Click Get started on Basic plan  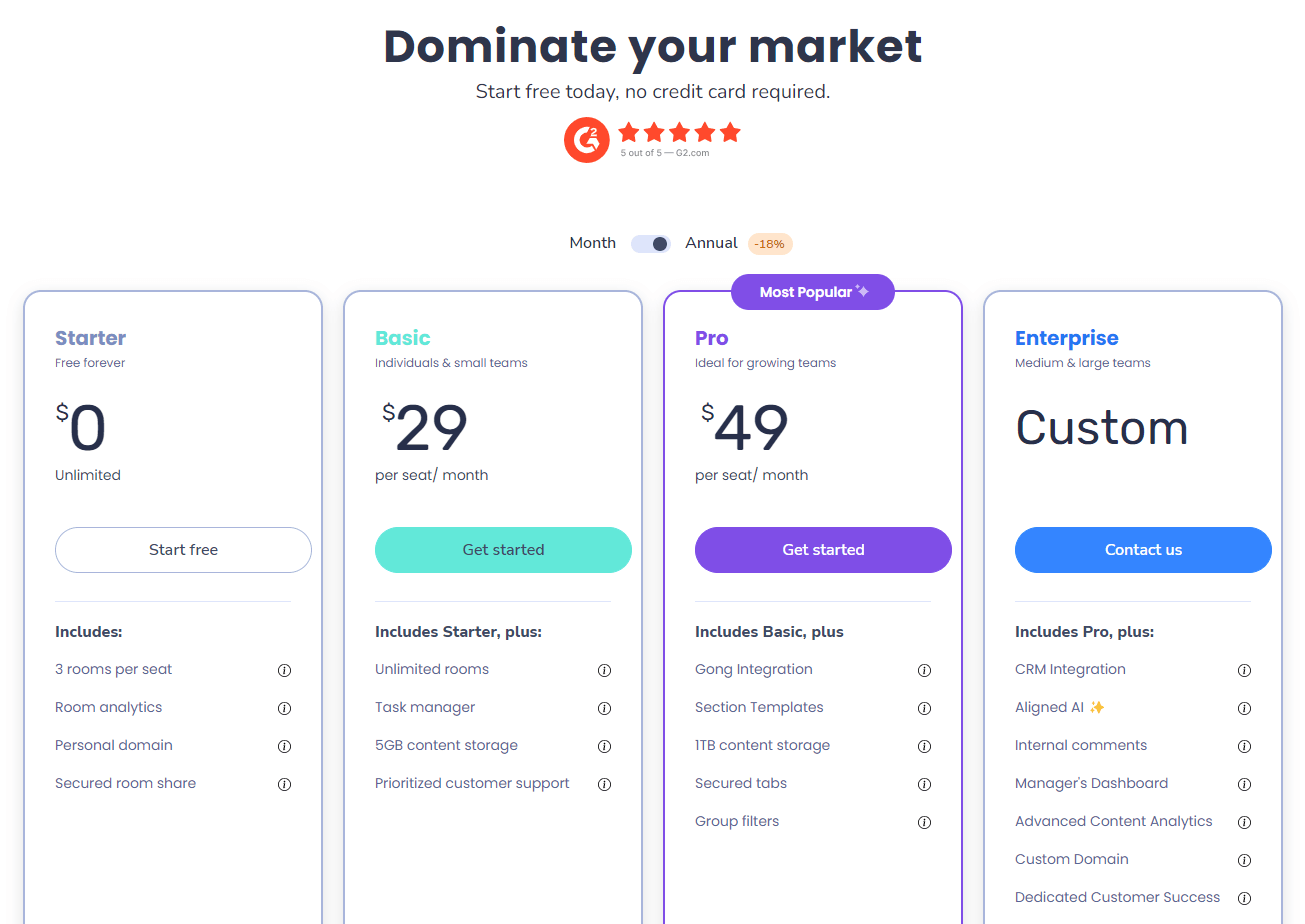(x=503, y=550)
